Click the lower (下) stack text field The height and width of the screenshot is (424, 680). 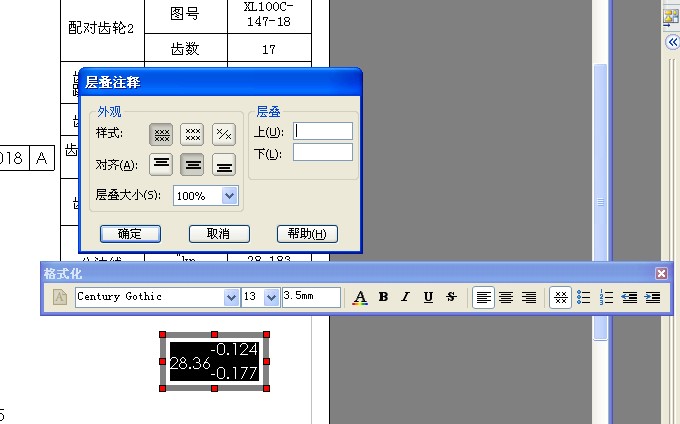[323, 153]
